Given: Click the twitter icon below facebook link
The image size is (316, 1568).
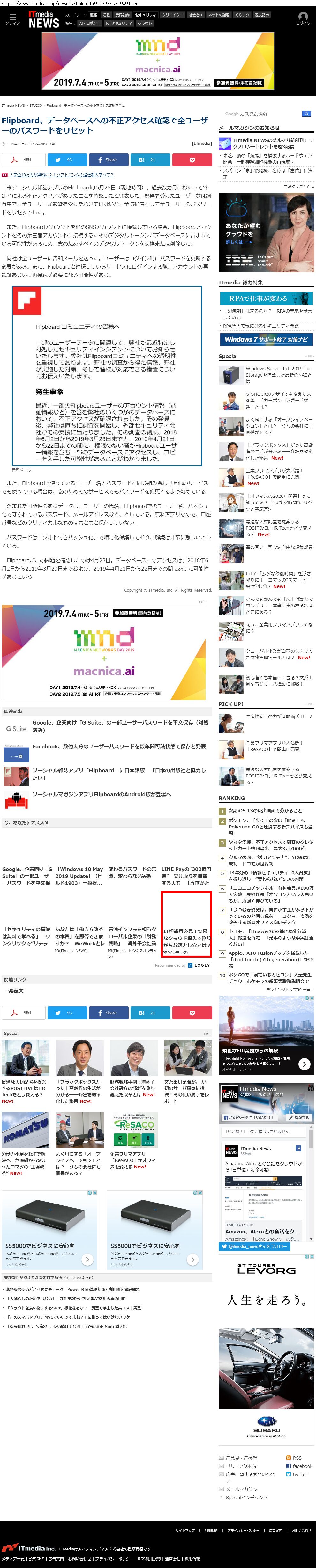Looking at the screenshot, I should pyautogui.click(x=289, y=1474).
